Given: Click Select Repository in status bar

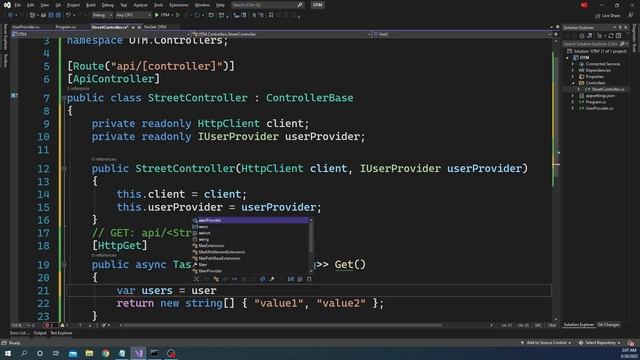Looking at the screenshot, I should 600,343.
